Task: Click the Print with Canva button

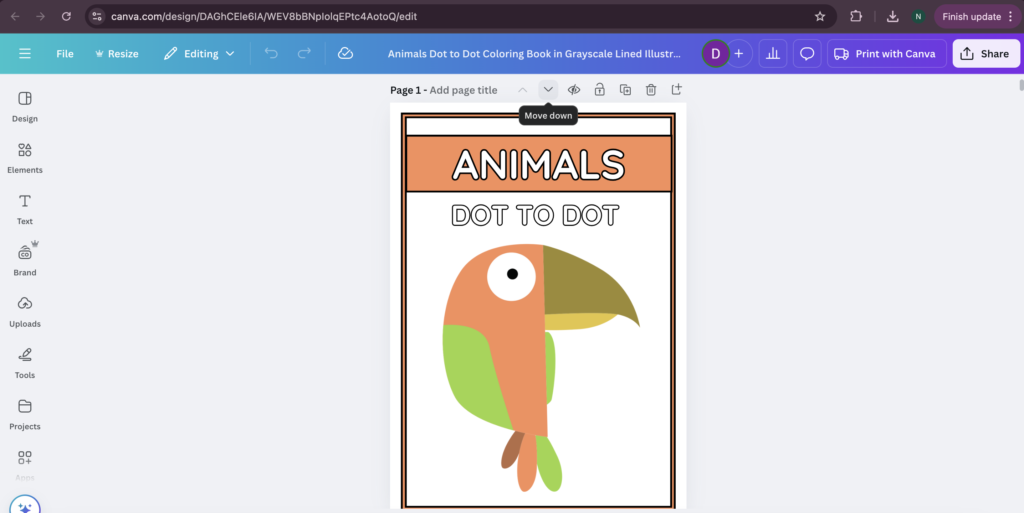Action: coord(884,54)
